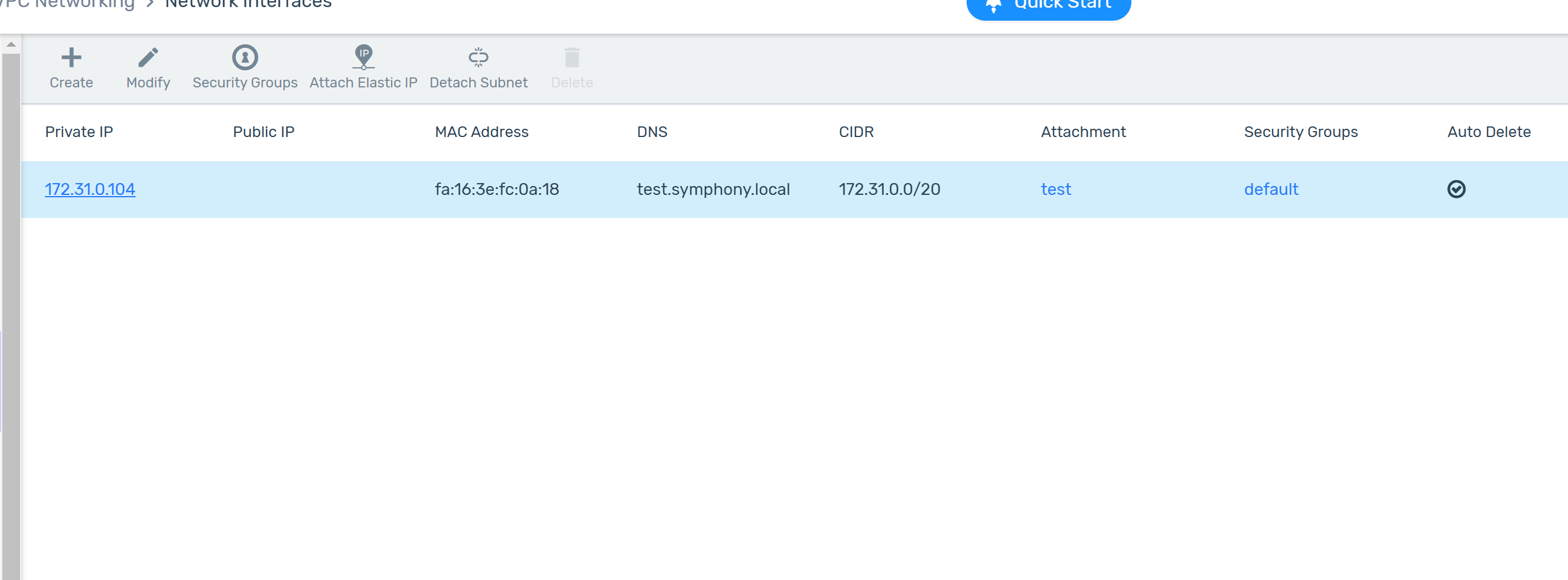Go to VPC Networking in the breadcrumb
1568x580 pixels.
click(x=67, y=5)
